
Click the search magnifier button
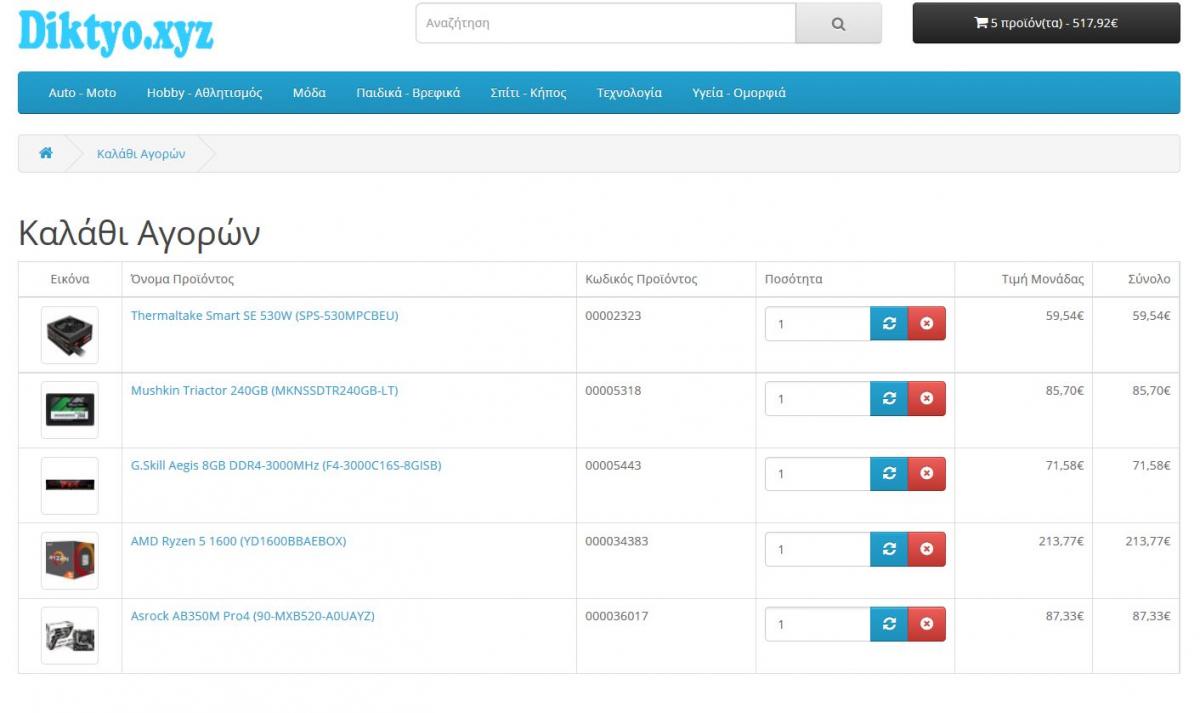click(x=838, y=23)
